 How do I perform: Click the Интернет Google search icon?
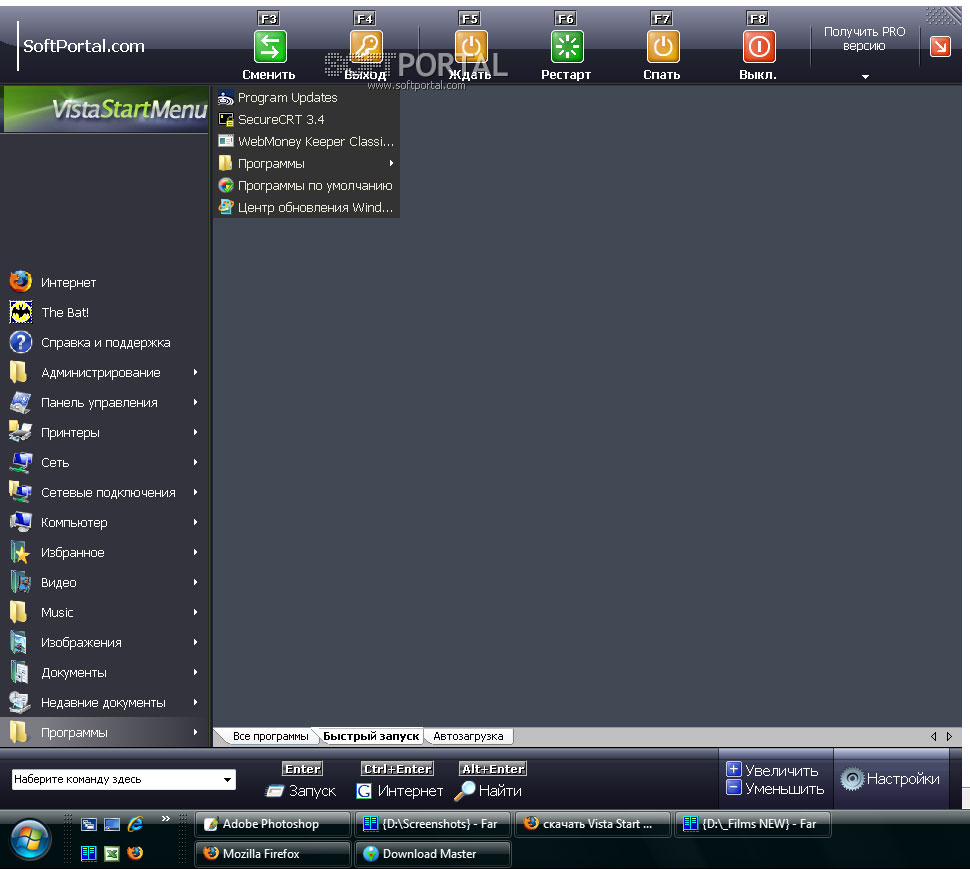click(x=364, y=790)
